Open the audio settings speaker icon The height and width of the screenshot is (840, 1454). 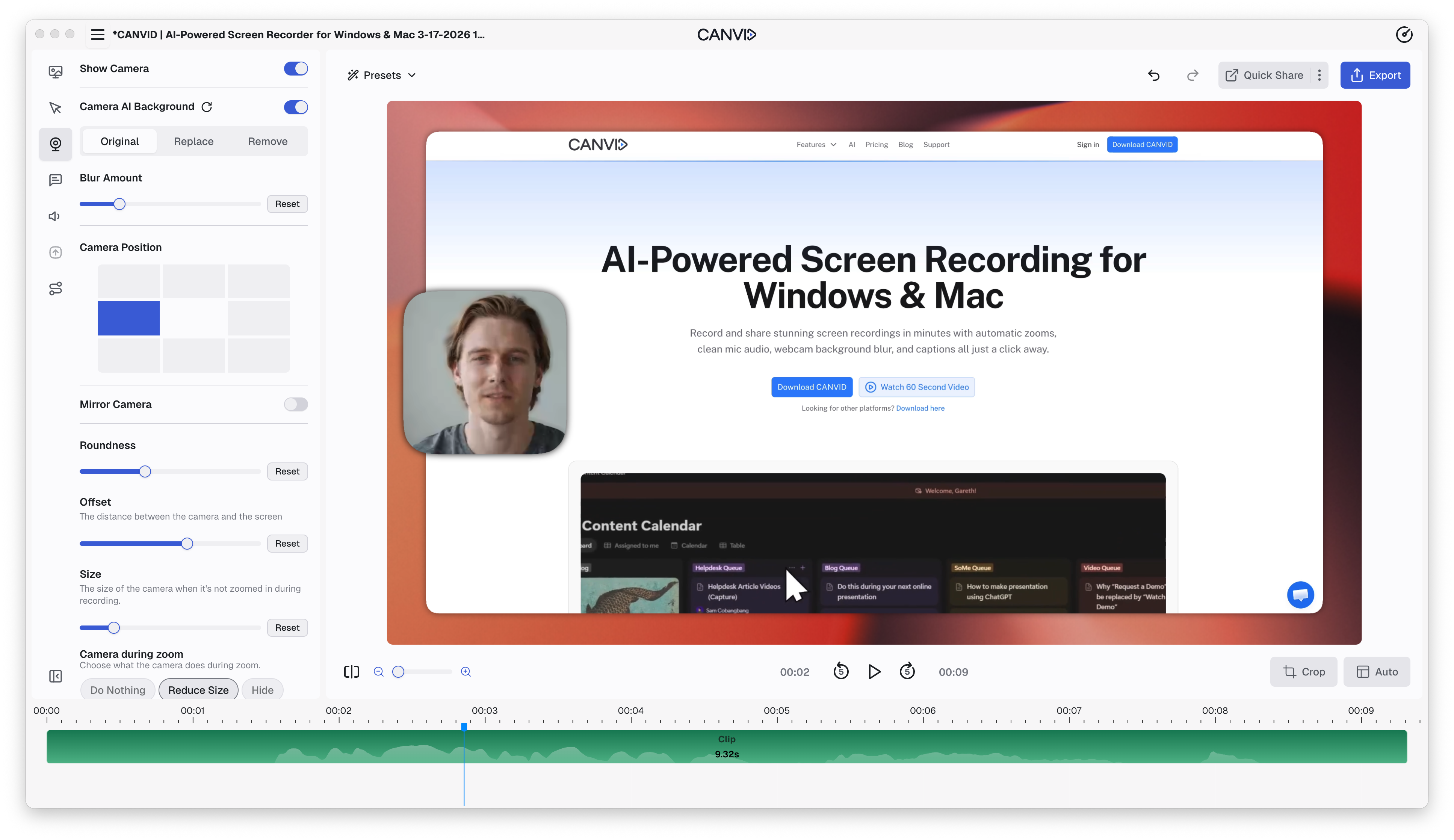pyautogui.click(x=54, y=216)
